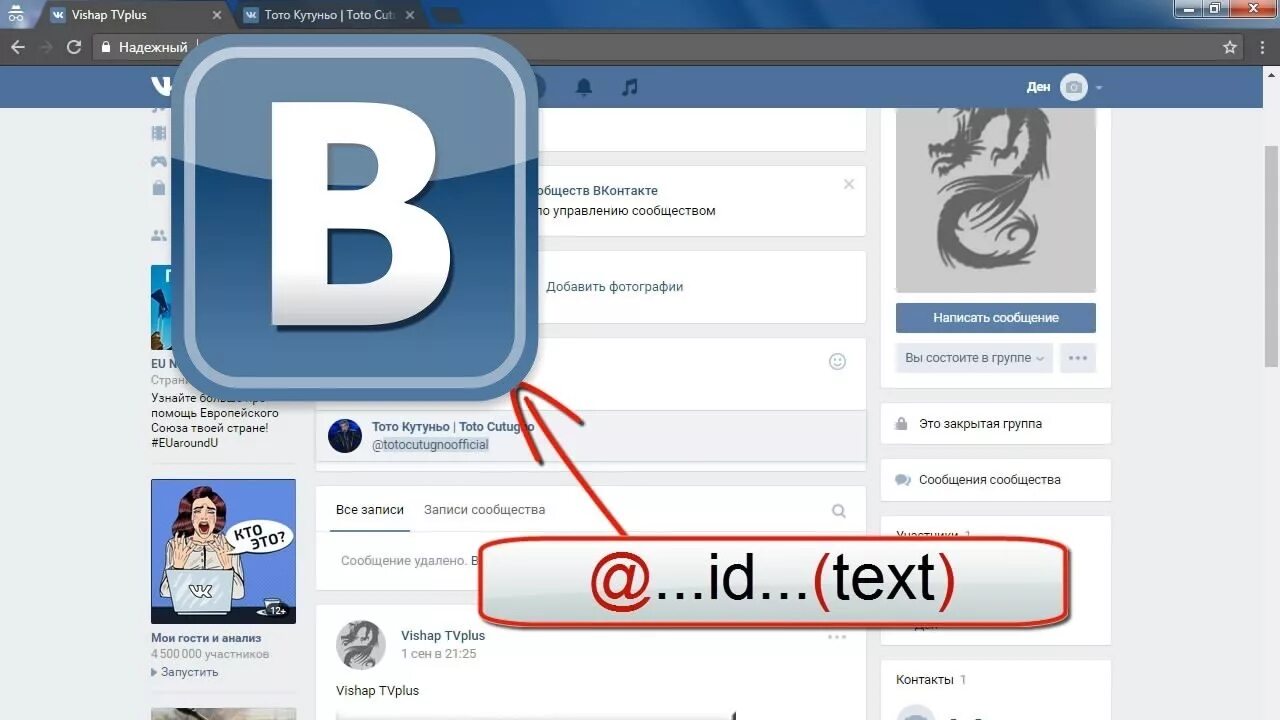Click the 4 500 000 участников text
Image resolution: width=1280 pixels, height=720 pixels.
[x=210, y=655]
